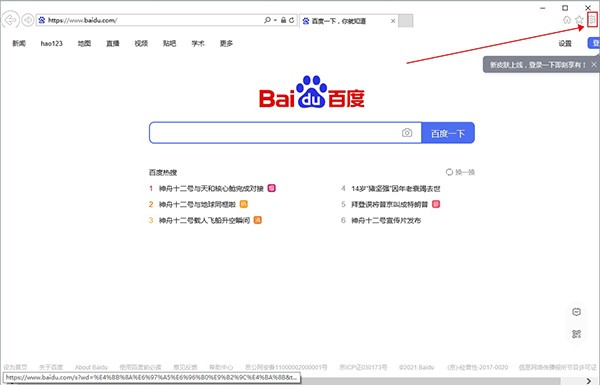Click the browser Back arrow button
600x385 pixels.
pos(10,20)
